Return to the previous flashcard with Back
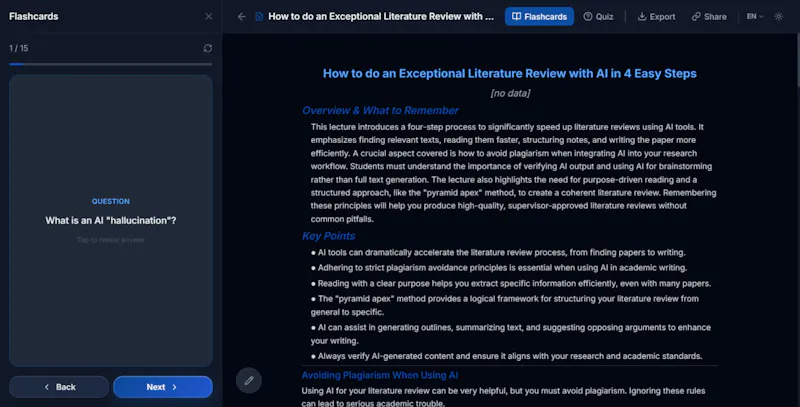The height and width of the screenshot is (407, 800). 59,387
